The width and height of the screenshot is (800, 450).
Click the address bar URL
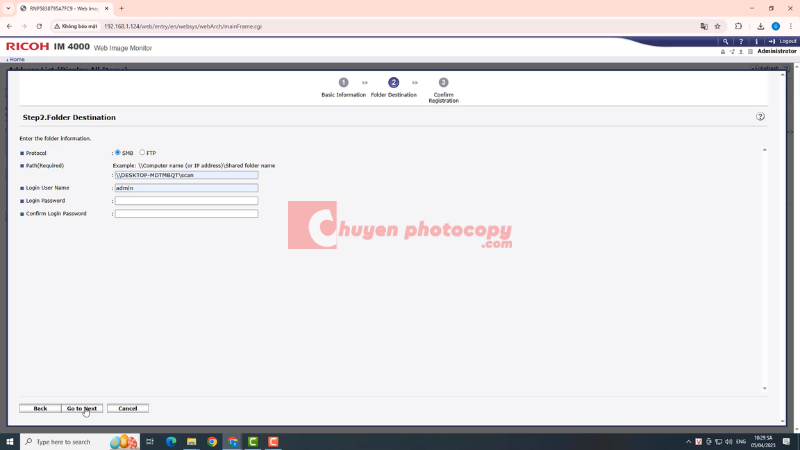(183, 26)
